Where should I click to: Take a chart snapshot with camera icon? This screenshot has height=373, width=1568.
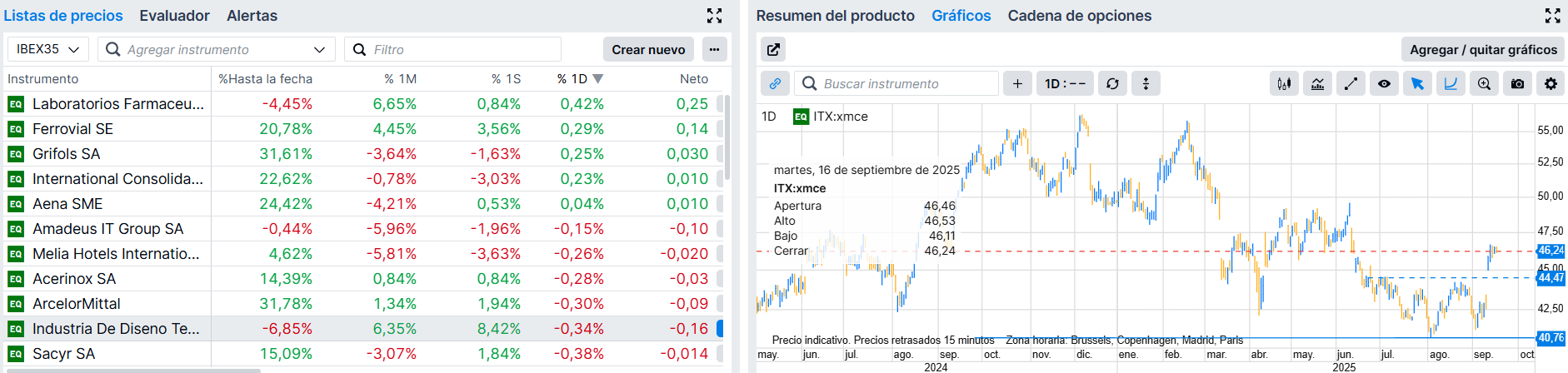pos(1517,83)
